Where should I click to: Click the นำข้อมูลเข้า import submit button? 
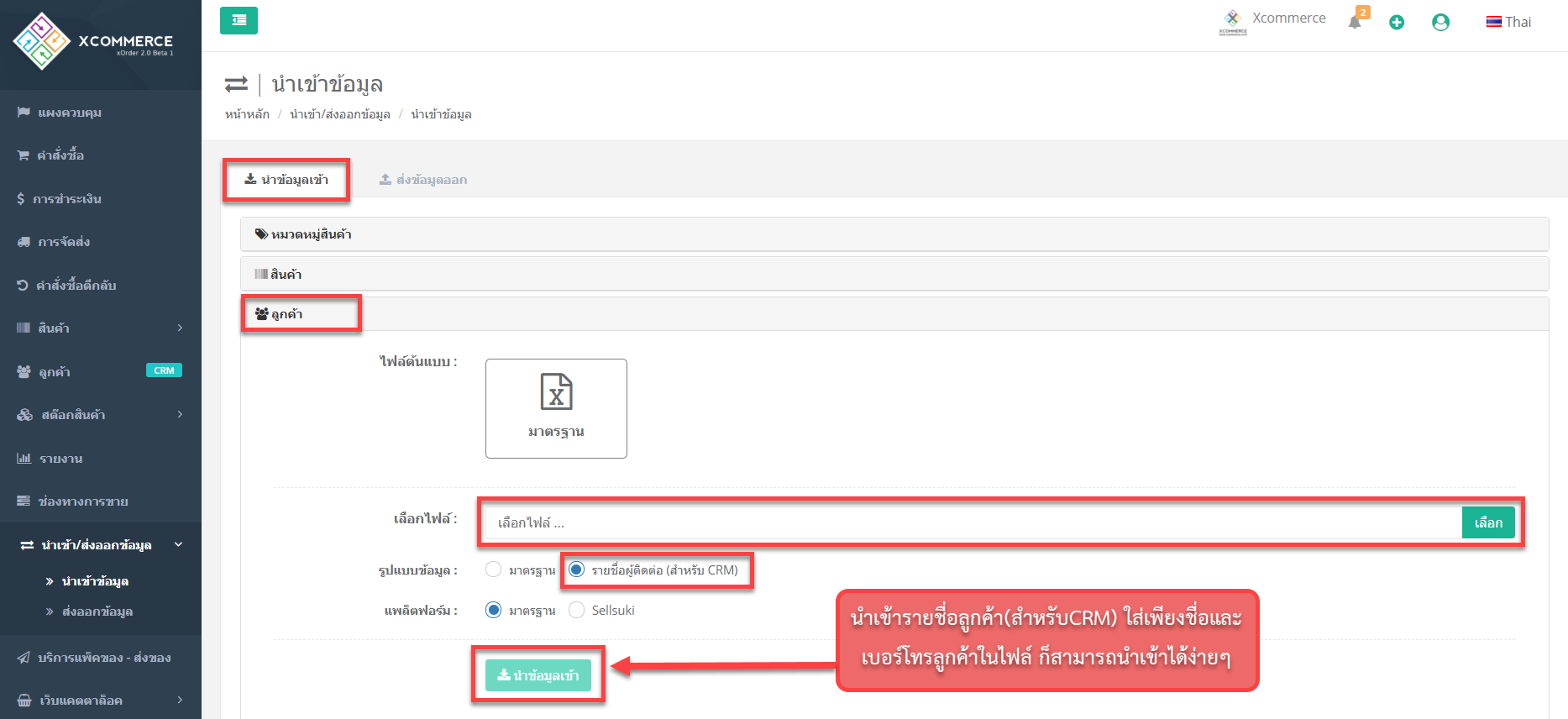(538, 675)
